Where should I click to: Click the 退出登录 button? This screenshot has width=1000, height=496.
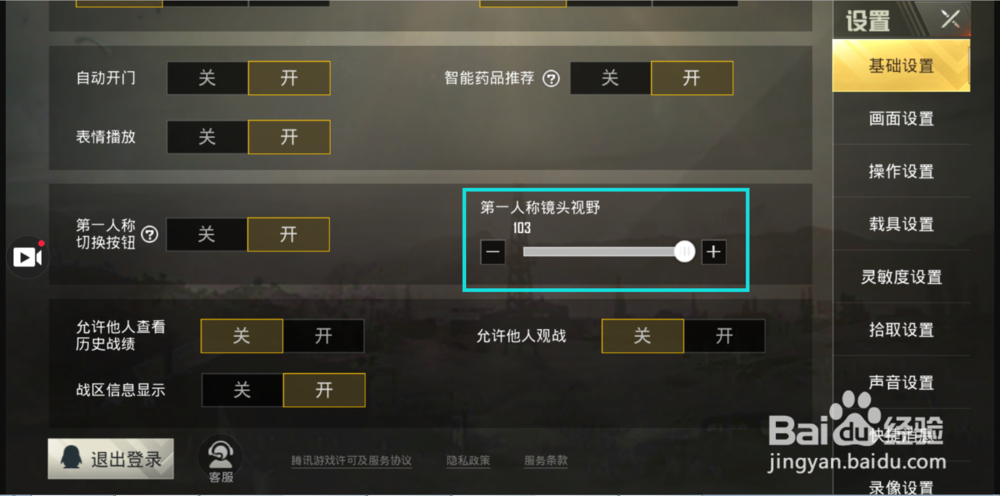[x=111, y=459]
